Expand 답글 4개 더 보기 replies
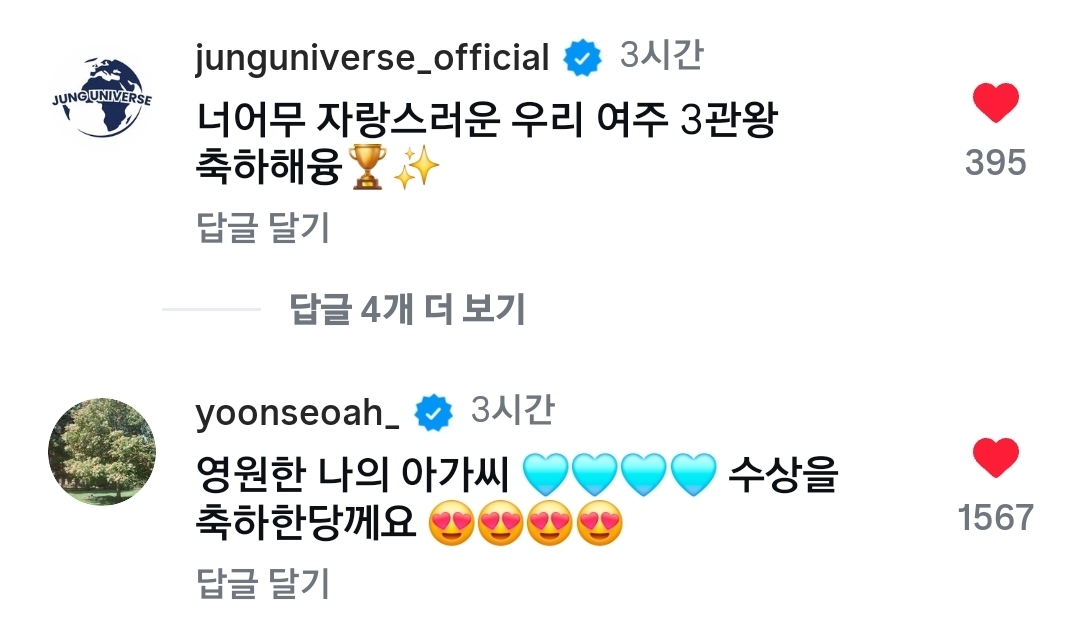 [x=407, y=309]
